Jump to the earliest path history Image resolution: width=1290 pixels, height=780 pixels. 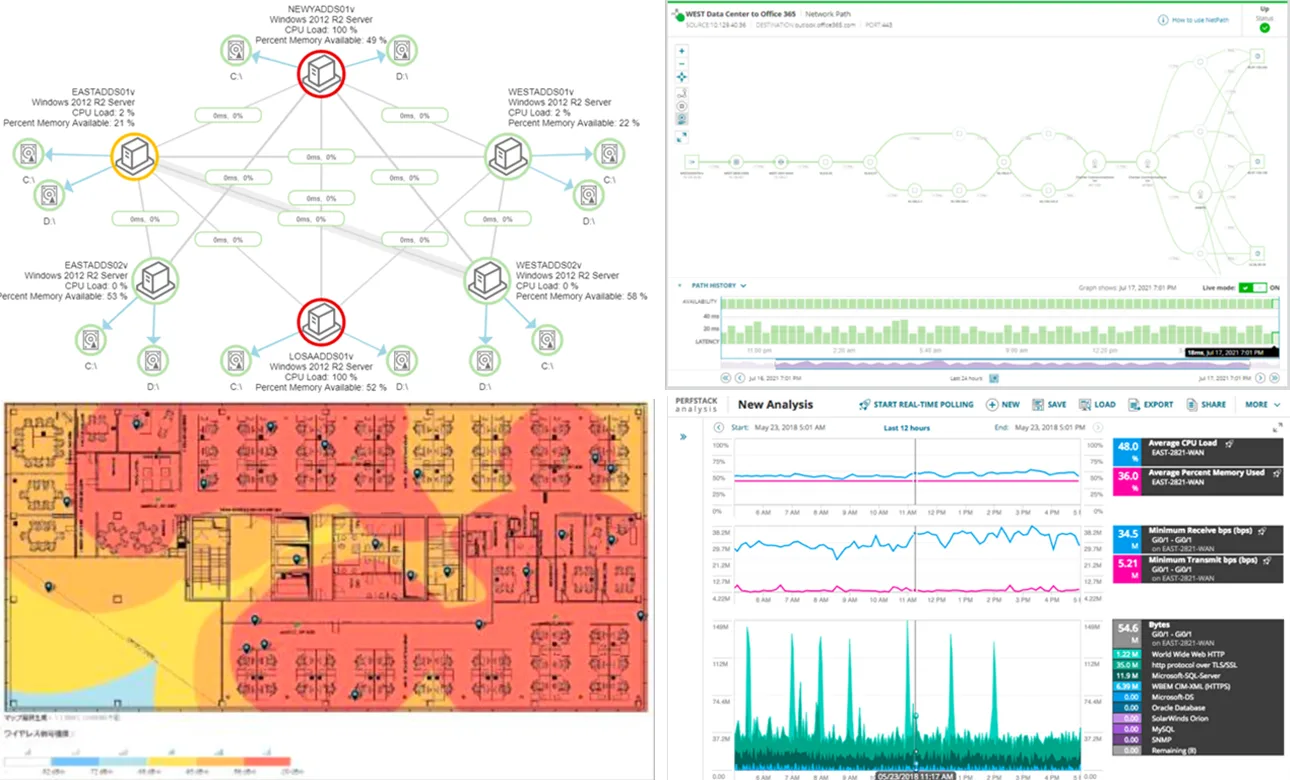[x=726, y=378]
